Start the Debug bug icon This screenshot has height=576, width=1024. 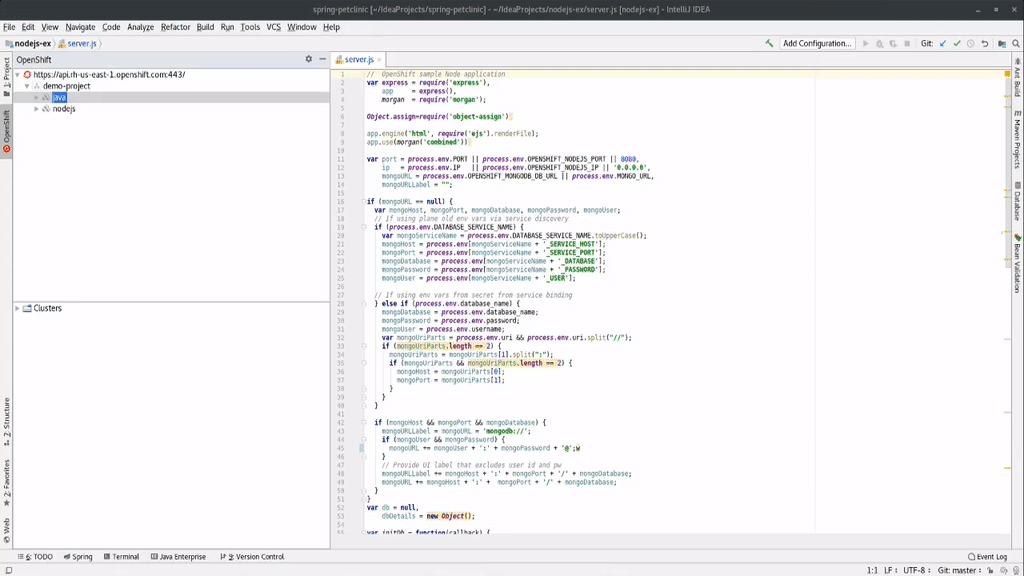(x=880, y=44)
